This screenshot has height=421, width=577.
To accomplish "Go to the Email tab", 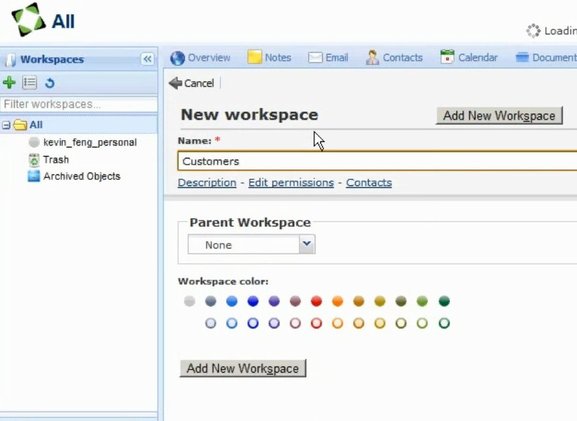I will click(328, 58).
